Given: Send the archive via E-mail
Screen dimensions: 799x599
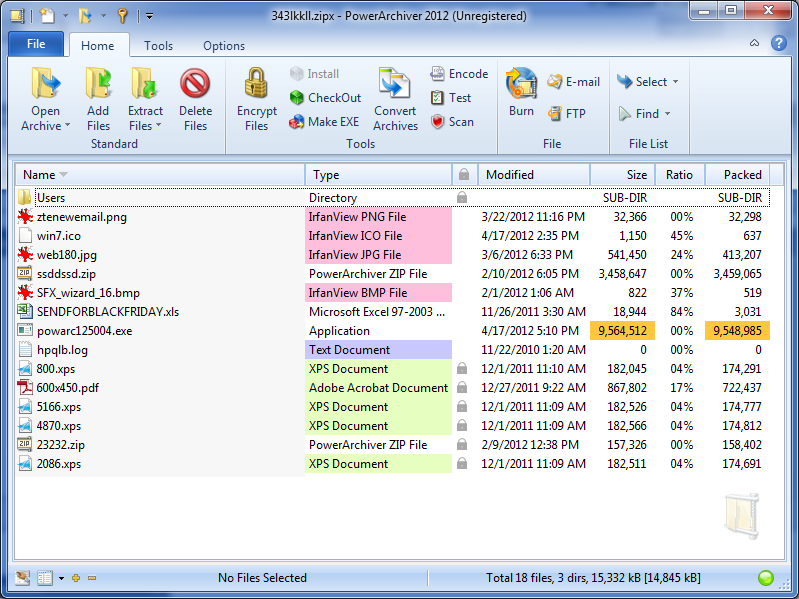Looking at the screenshot, I should (x=573, y=81).
